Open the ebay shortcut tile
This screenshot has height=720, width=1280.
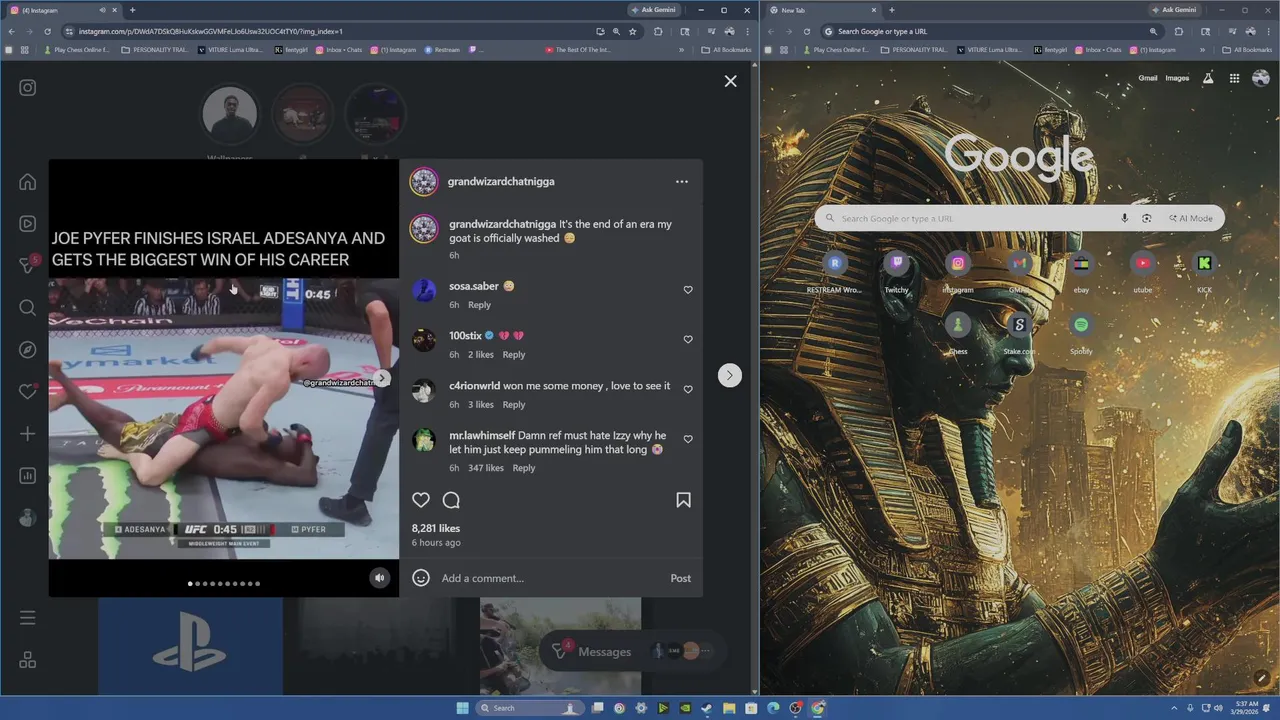coord(1081,271)
